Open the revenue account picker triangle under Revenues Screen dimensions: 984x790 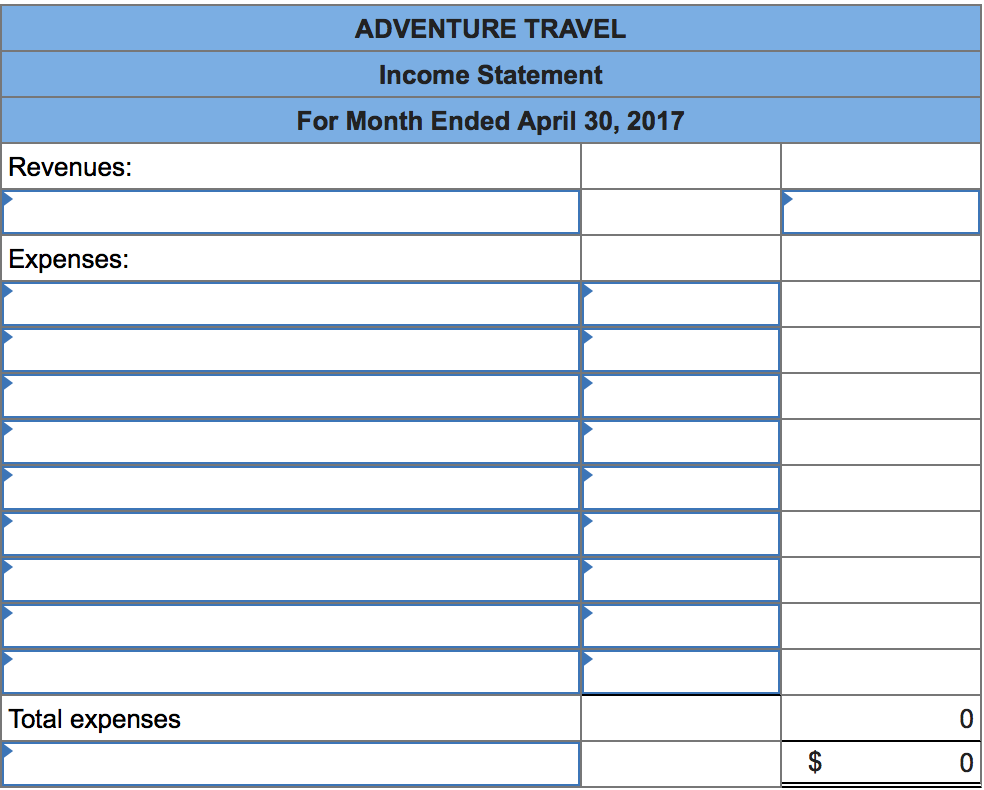9,198
